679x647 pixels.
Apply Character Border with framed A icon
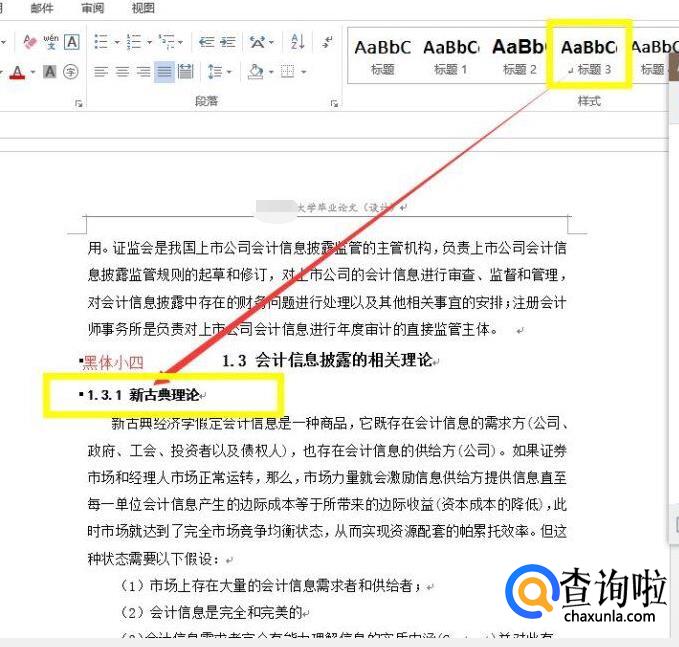[x=72, y=42]
